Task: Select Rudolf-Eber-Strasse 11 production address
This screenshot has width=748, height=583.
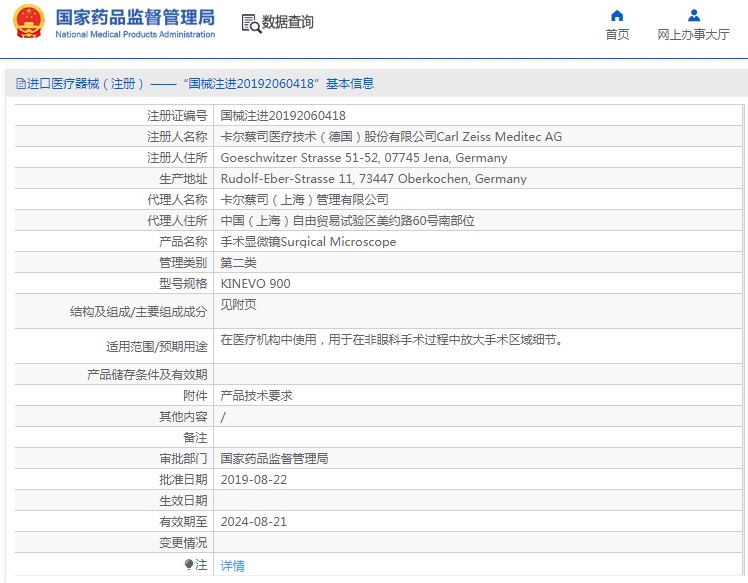Action: pos(374,178)
